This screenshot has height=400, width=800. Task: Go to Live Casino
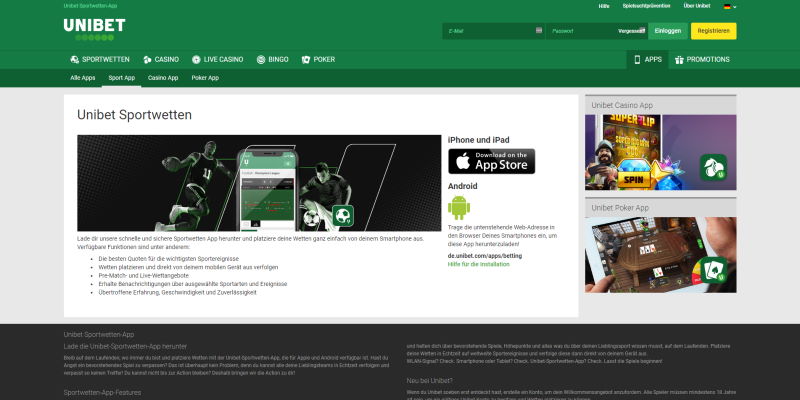[x=217, y=59]
